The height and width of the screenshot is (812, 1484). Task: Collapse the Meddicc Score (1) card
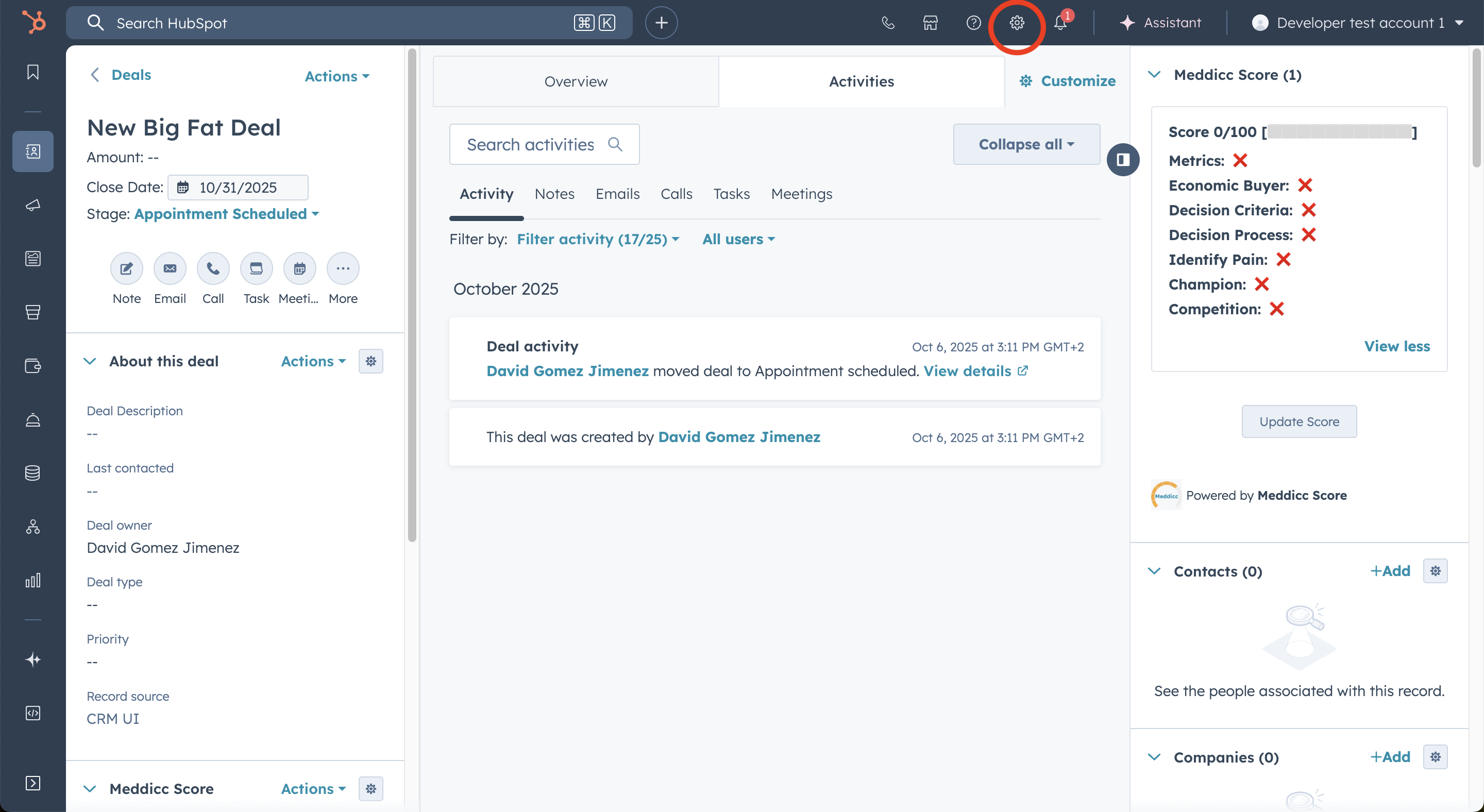click(x=1154, y=75)
